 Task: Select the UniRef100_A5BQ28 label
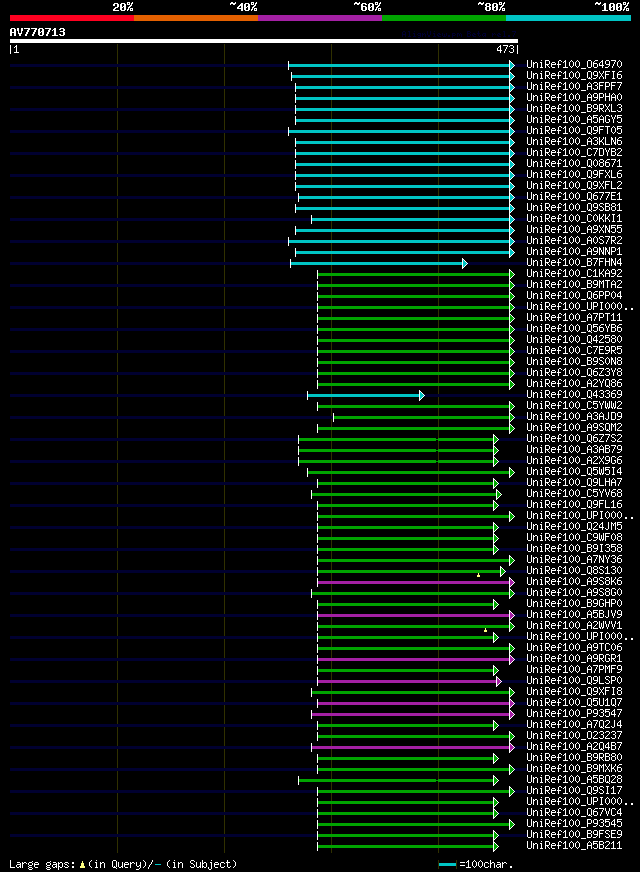[x=574, y=780]
